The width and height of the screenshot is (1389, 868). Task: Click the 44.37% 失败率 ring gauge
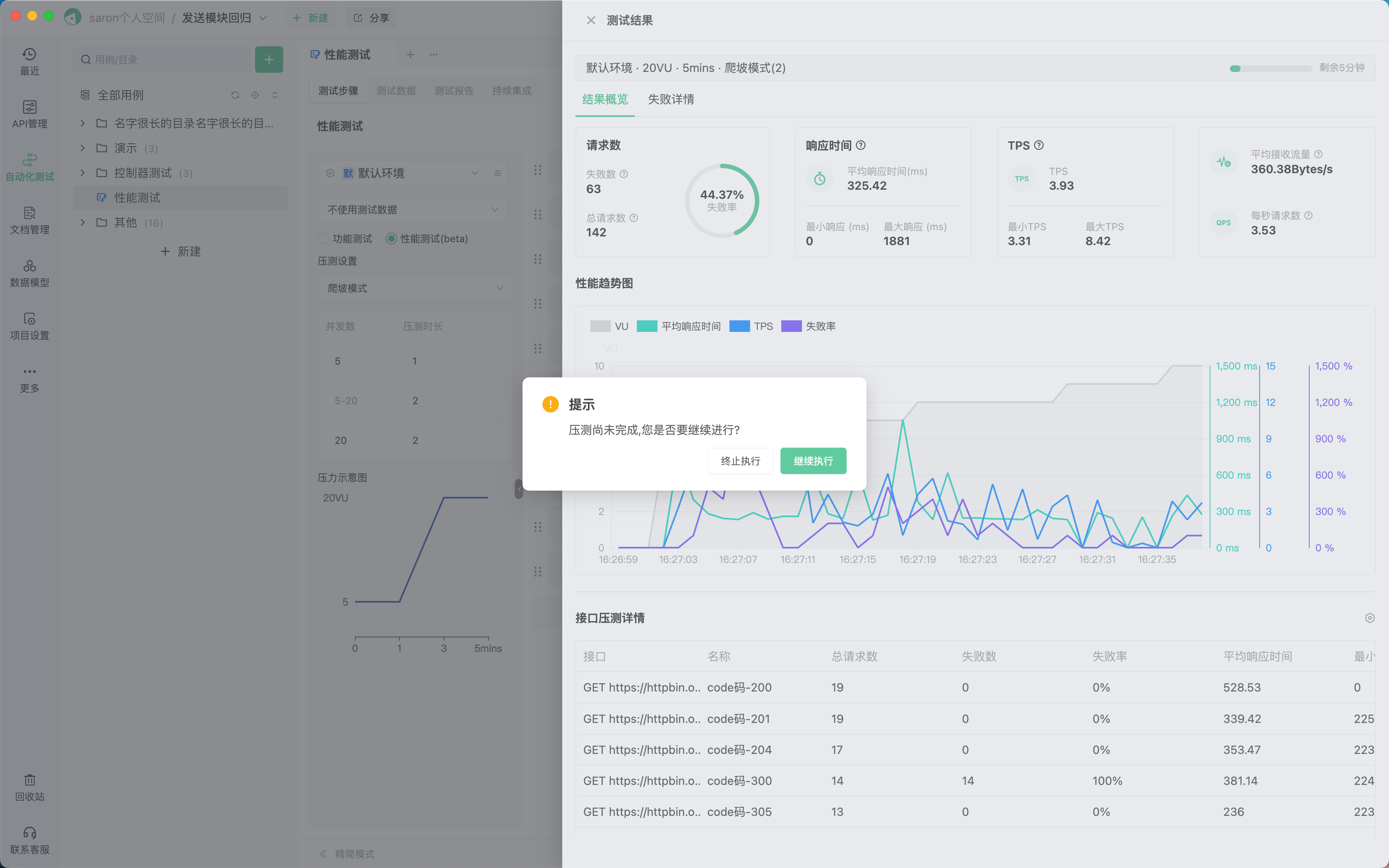pyautogui.click(x=721, y=200)
